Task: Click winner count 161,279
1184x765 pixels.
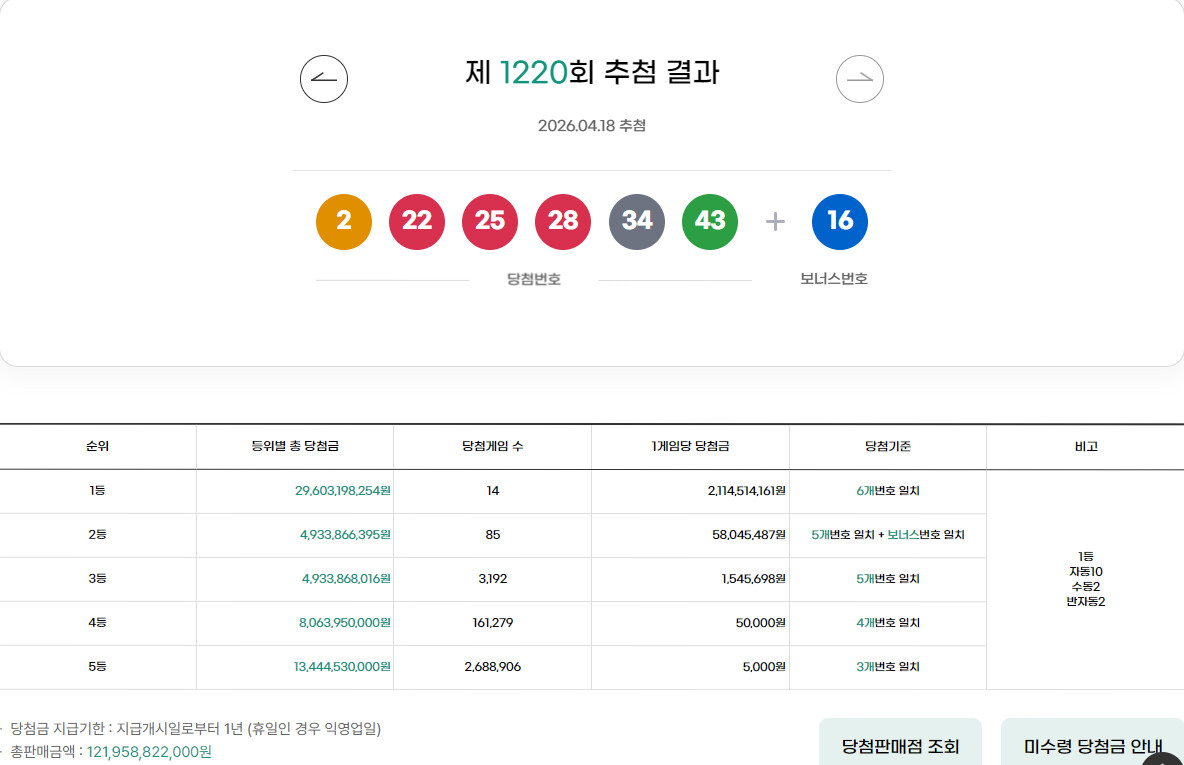Action: pos(492,622)
